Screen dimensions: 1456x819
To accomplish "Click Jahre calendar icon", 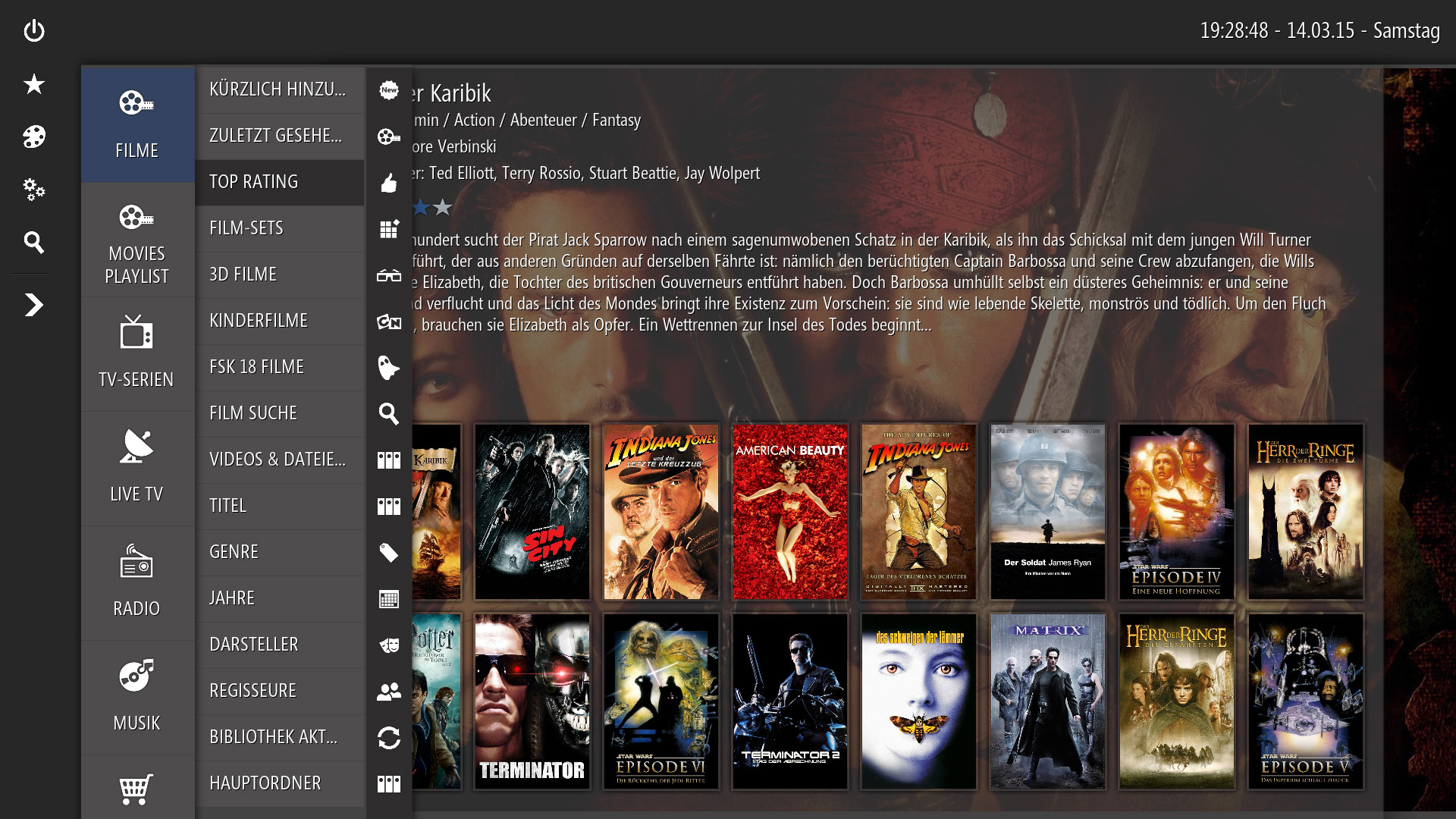I will click(389, 599).
